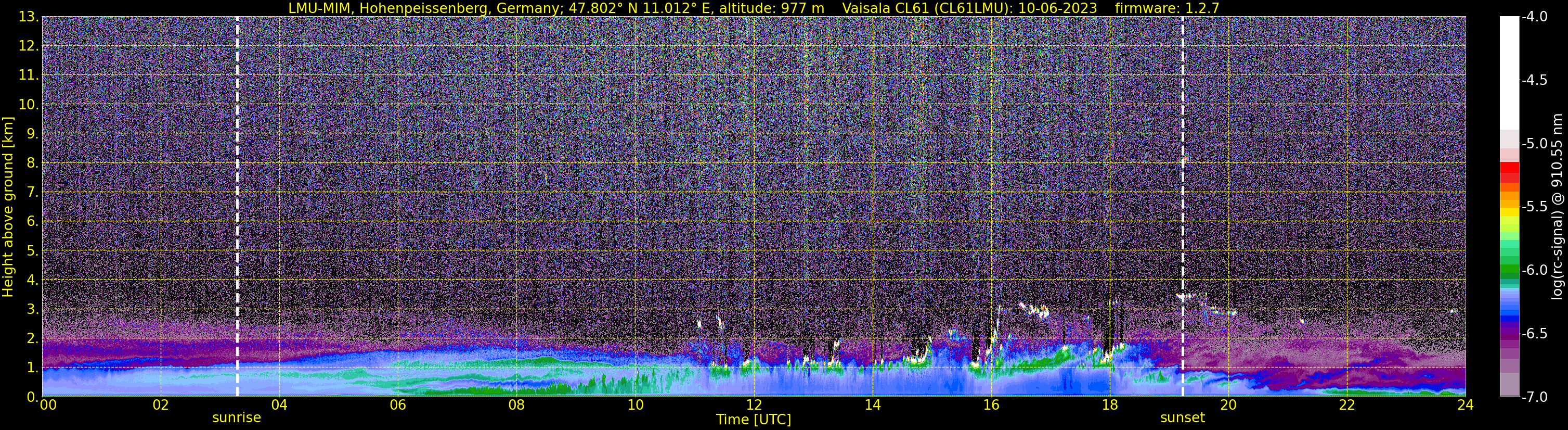Click the '-5.0' colorbar tick label
This screenshot has width=1568, height=430.
point(1535,144)
